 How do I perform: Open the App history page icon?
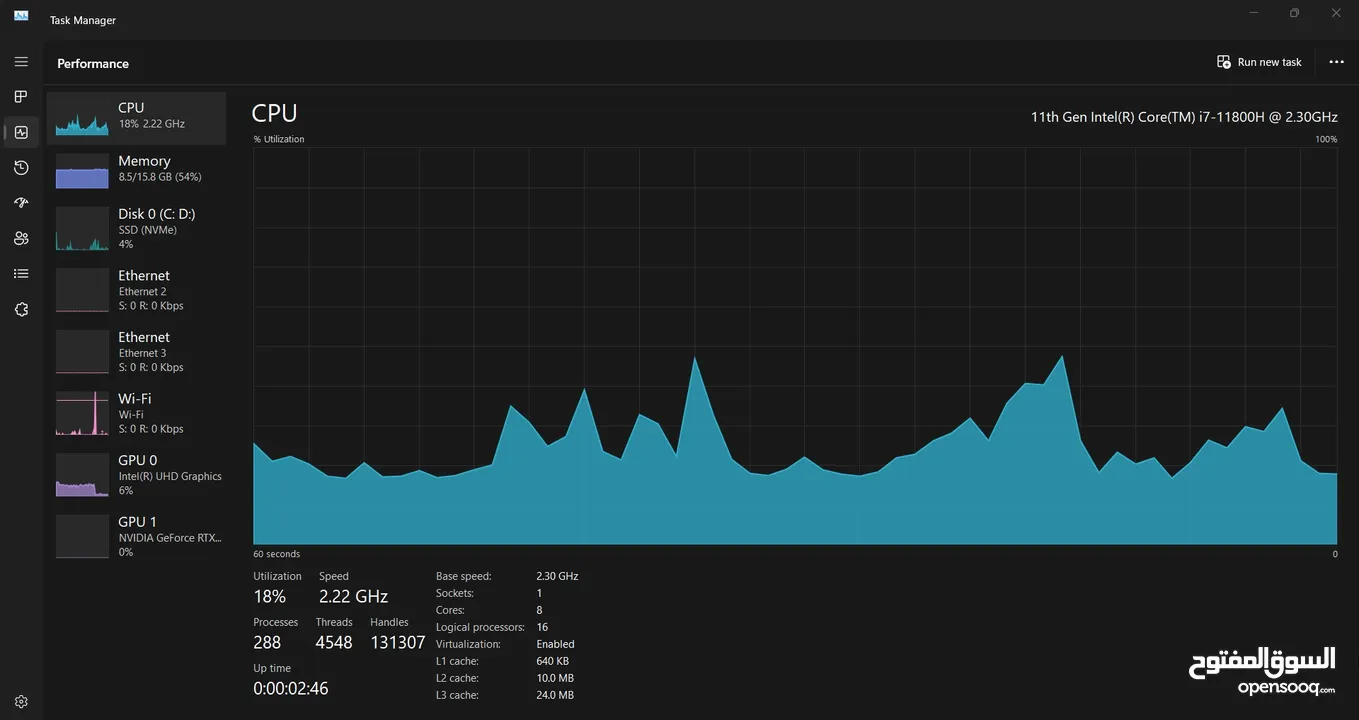coord(21,168)
